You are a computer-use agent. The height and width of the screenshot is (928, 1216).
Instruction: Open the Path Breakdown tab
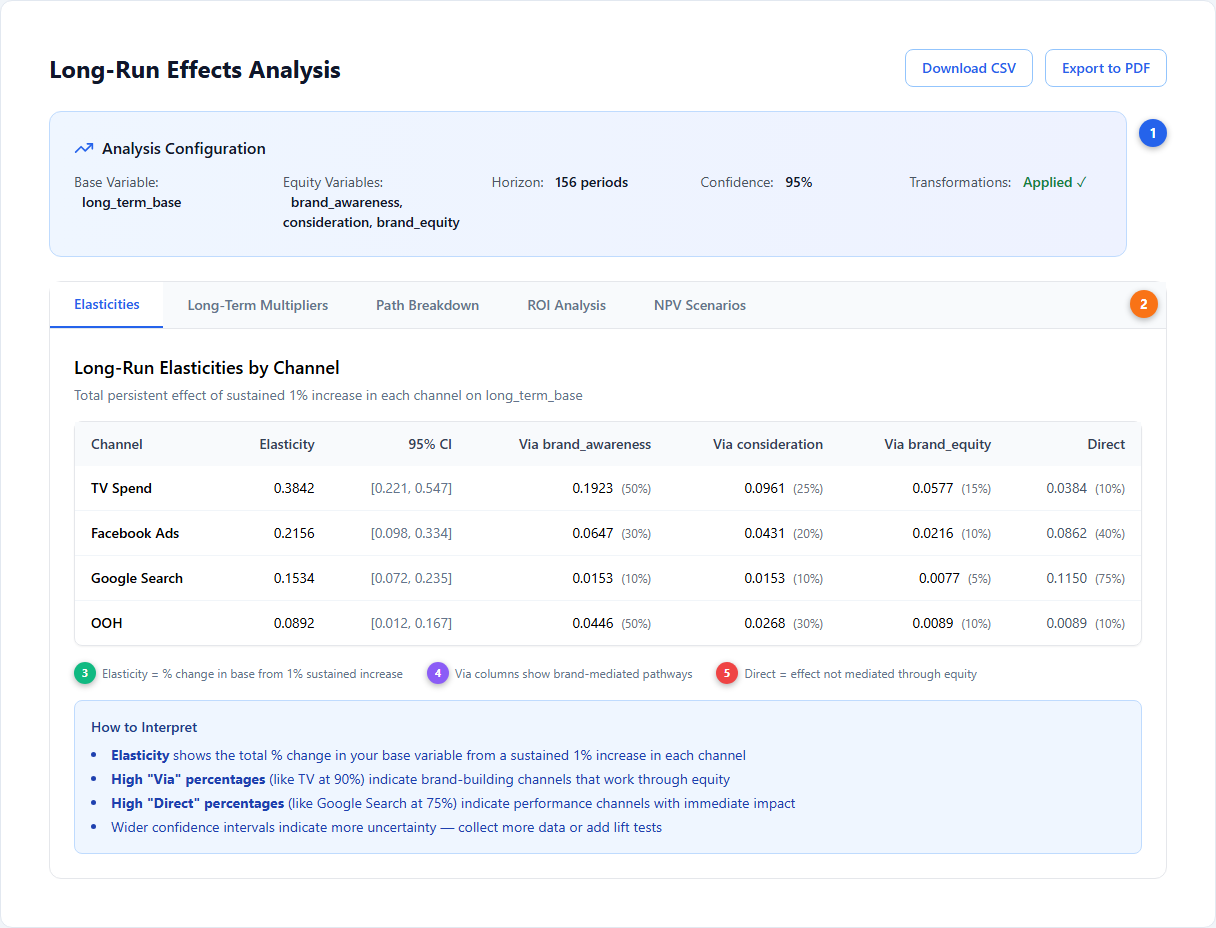point(428,305)
